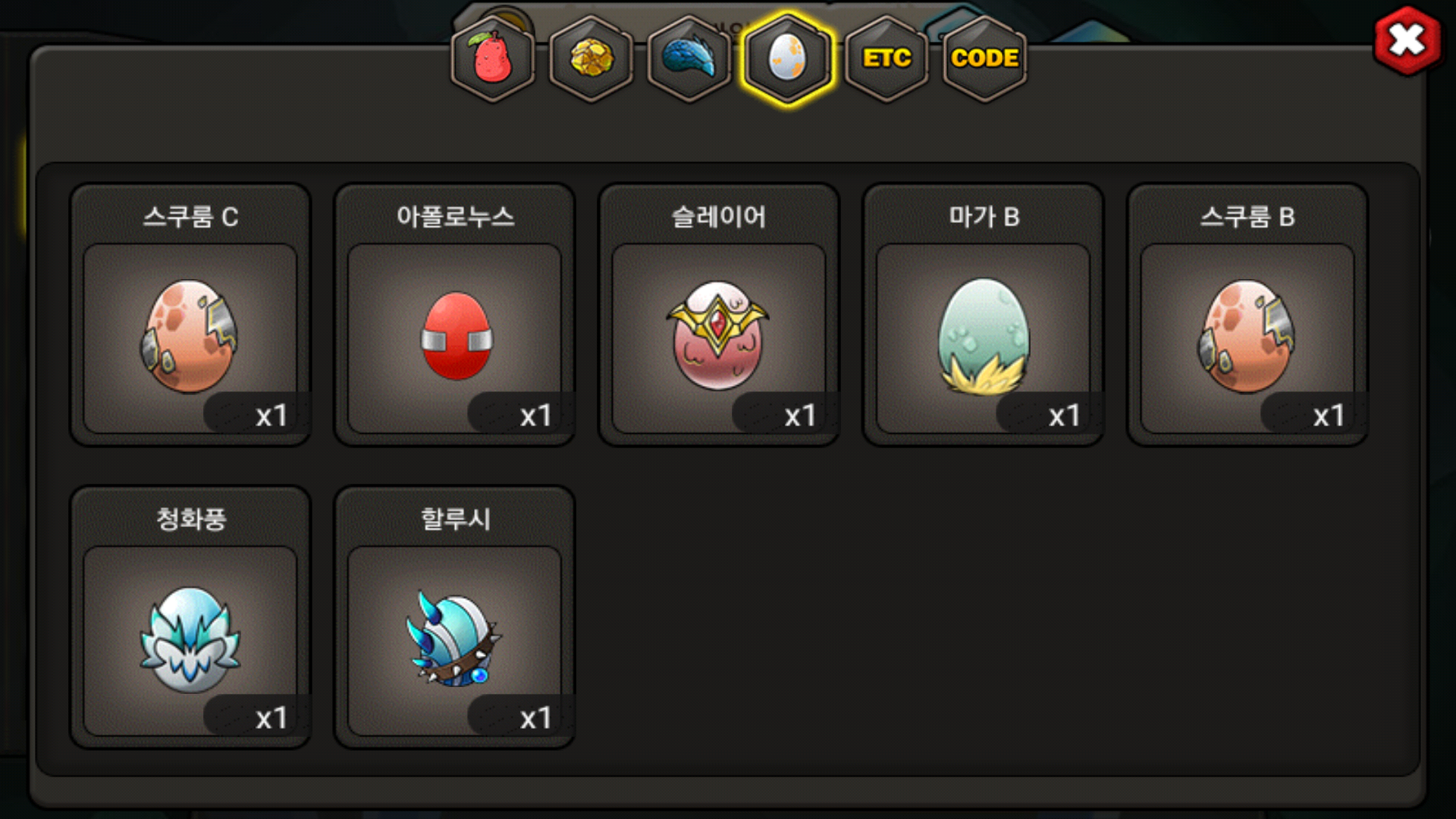Select the icy 청화풍 egg icon
Screen dimensions: 1456x819
190,639
